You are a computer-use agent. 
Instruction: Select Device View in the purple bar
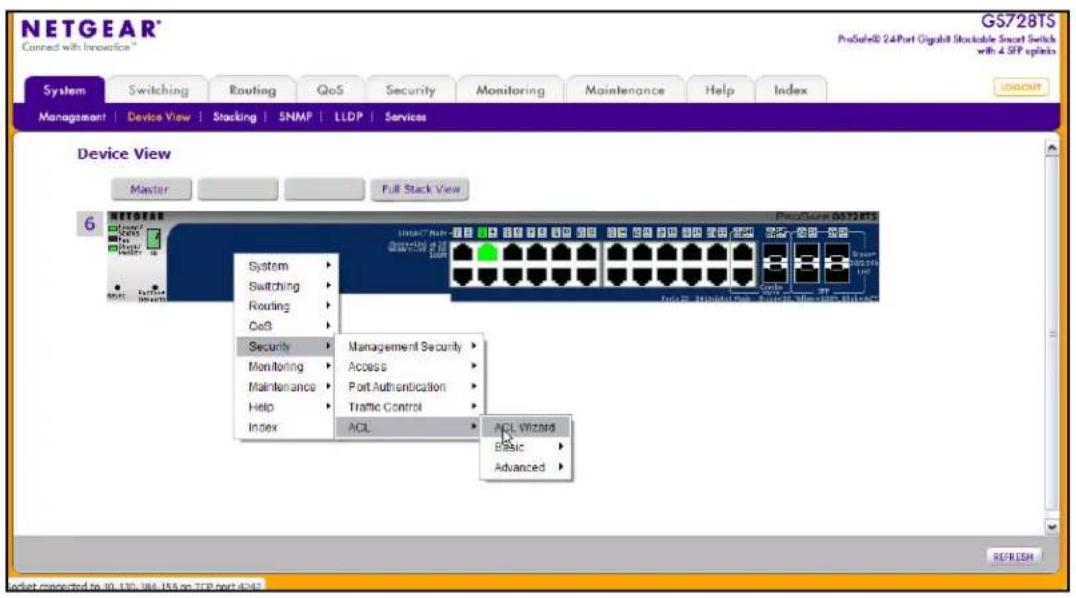click(159, 117)
